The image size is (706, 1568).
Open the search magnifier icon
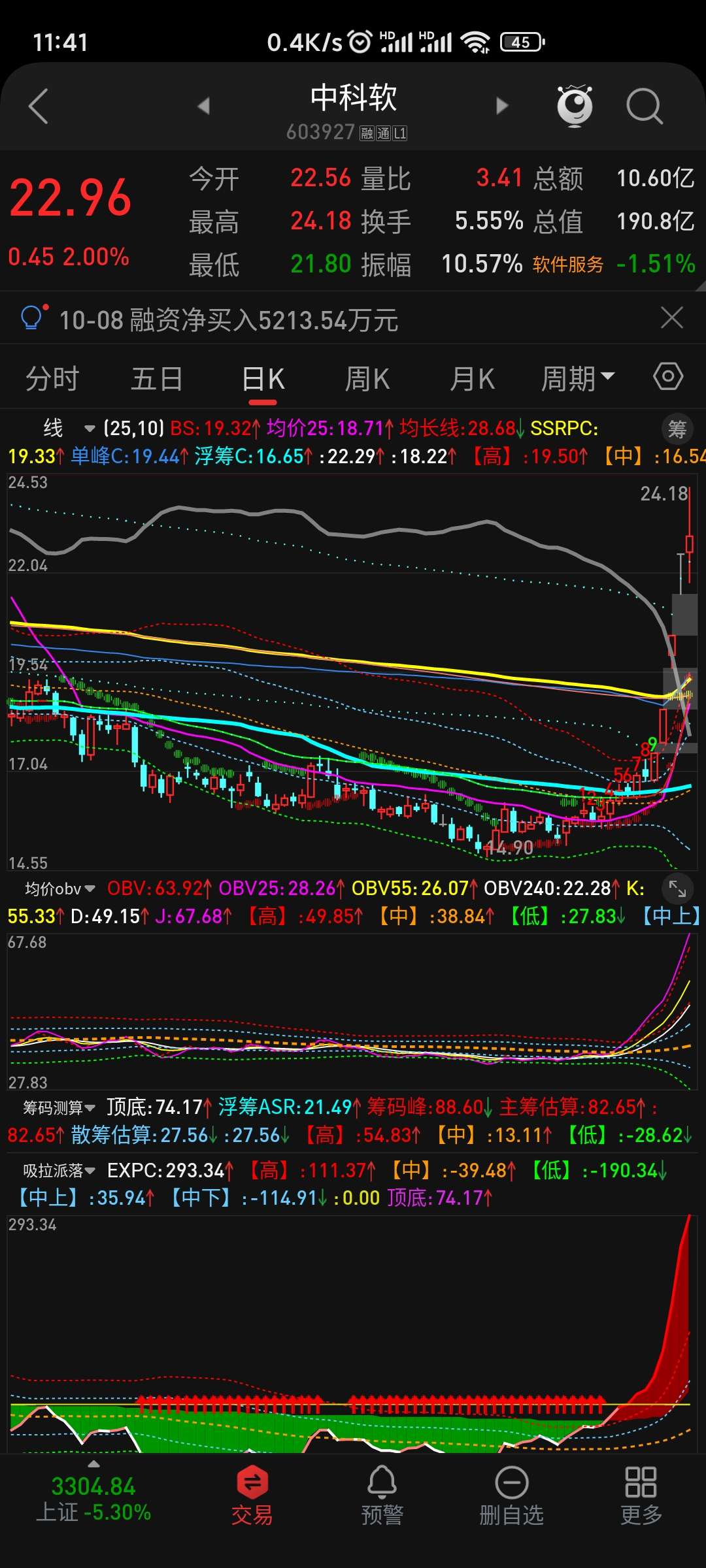(x=645, y=106)
